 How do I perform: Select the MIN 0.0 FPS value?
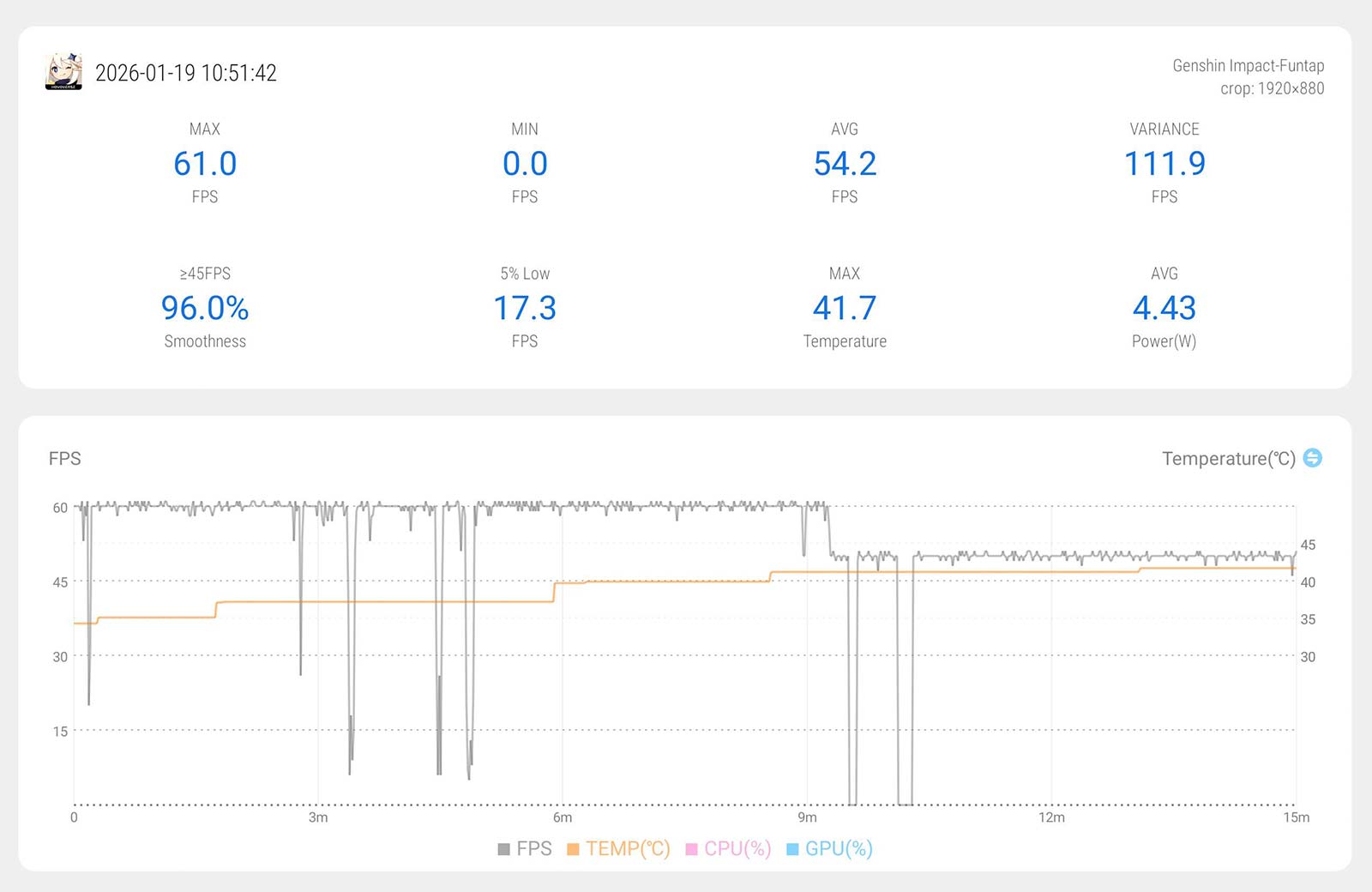click(x=525, y=164)
